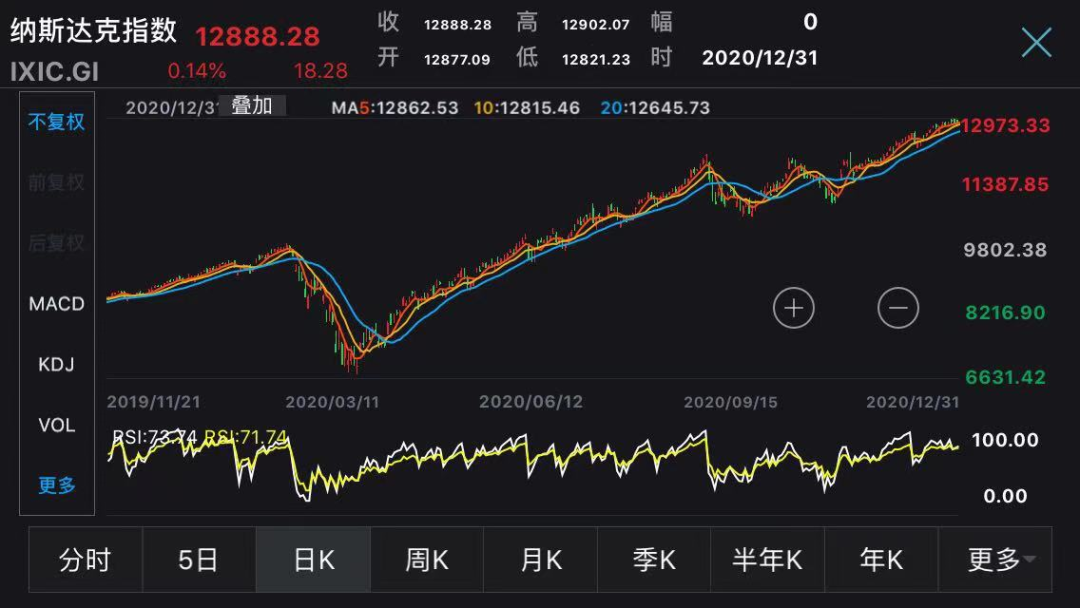Tap the 0.14% change percentage
This screenshot has height=608, width=1080.
(x=196, y=71)
